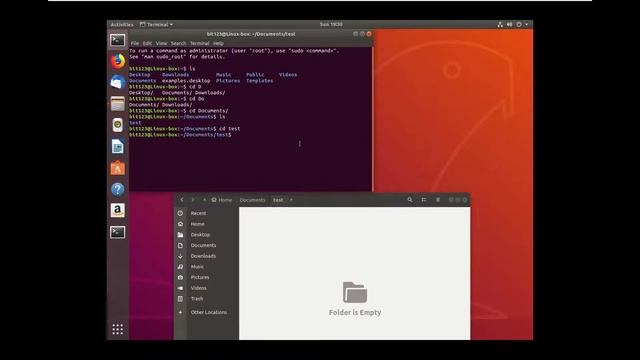Select Pictures in Files sidebar
The image size is (640, 360).
pyautogui.click(x=200, y=277)
